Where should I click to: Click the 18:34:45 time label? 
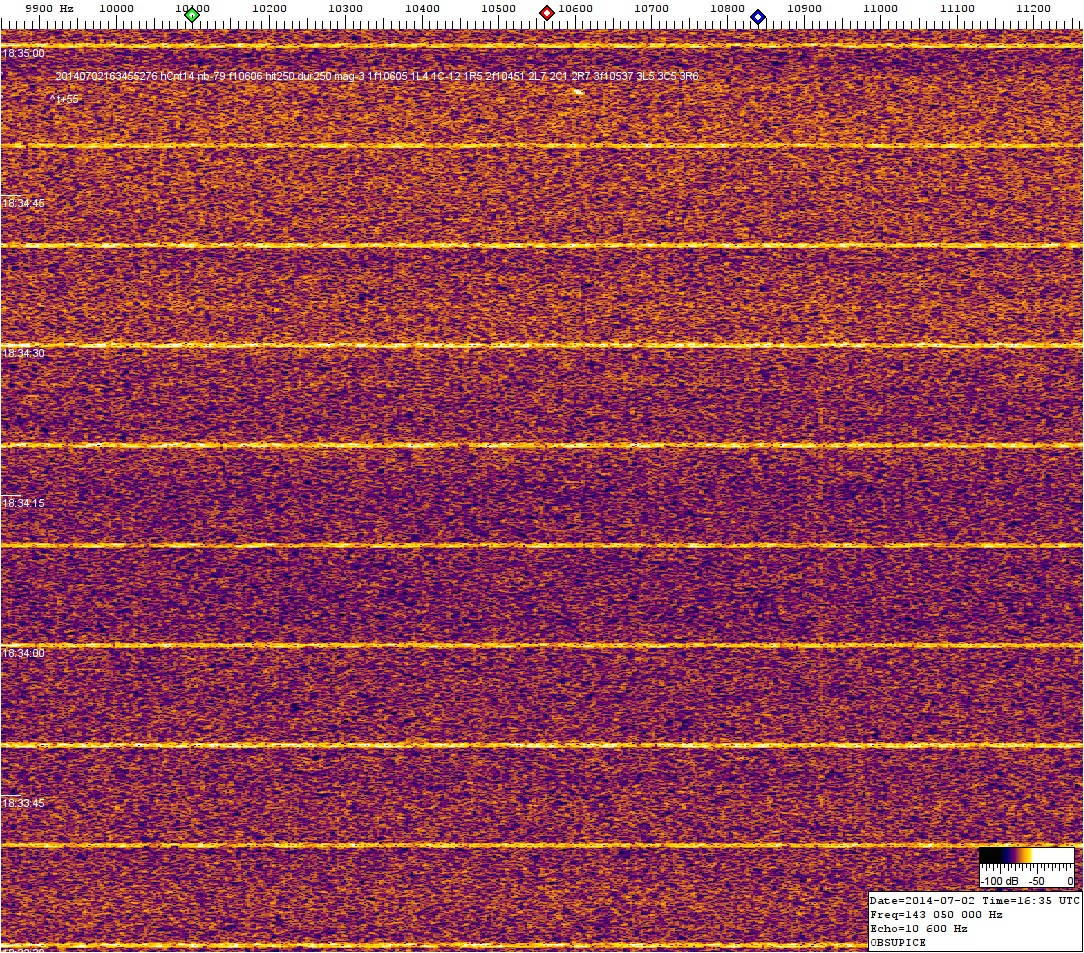tap(23, 203)
